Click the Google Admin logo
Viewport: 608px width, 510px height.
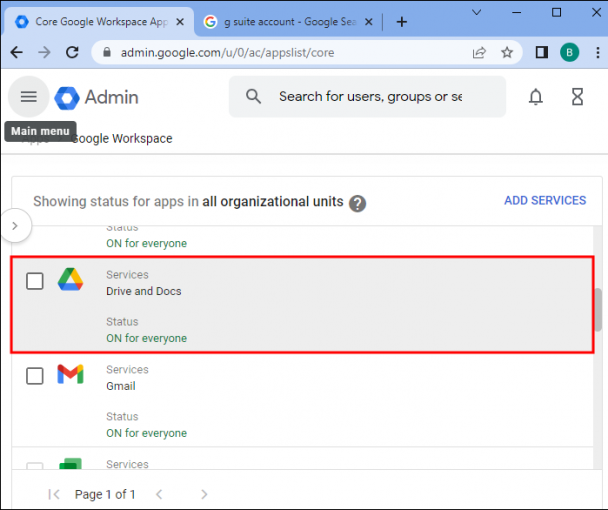[x=97, y=97]
